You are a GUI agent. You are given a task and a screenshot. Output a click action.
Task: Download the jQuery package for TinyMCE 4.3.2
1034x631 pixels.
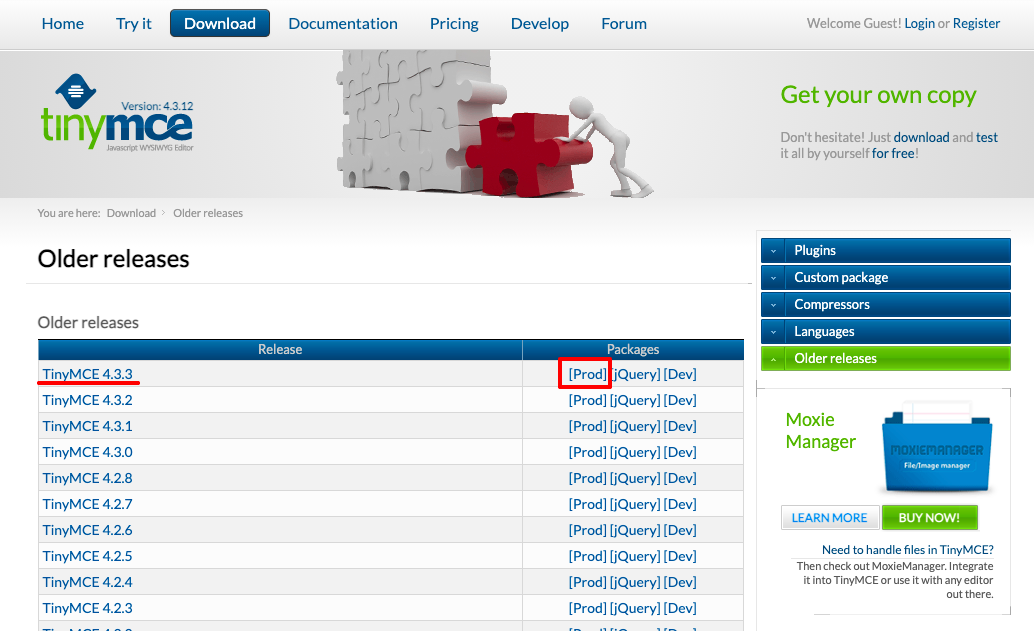pos(636,399)
